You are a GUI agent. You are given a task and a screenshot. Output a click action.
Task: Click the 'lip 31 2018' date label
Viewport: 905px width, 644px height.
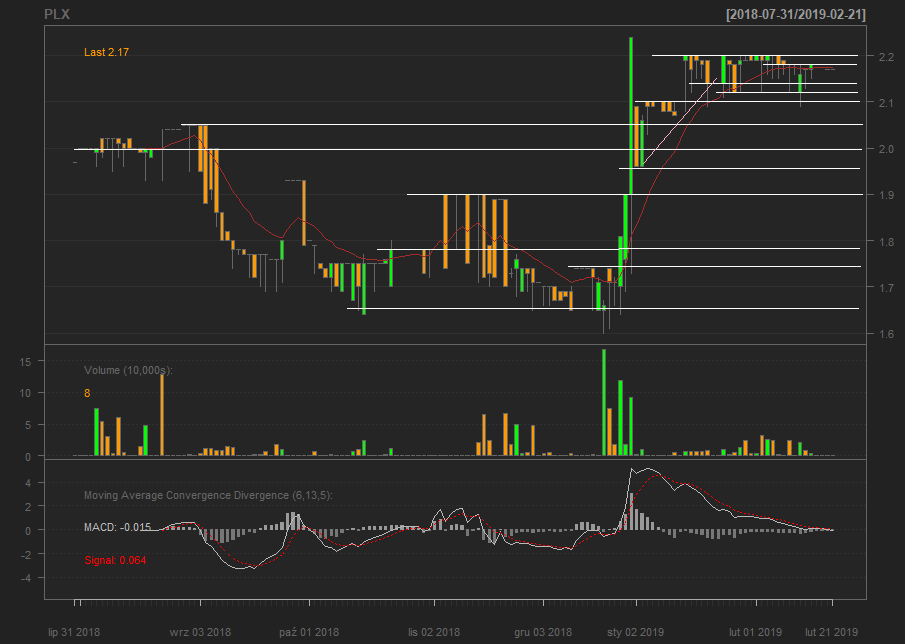click(x=74, y=632)
